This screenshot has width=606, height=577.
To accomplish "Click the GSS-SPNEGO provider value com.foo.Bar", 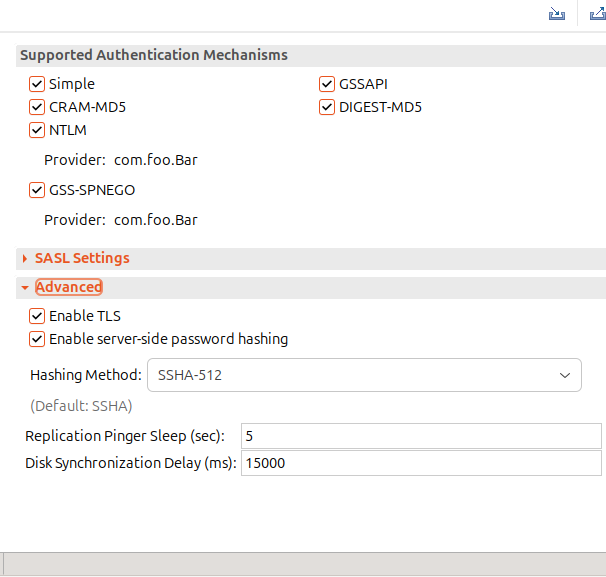I will [155, 220].
